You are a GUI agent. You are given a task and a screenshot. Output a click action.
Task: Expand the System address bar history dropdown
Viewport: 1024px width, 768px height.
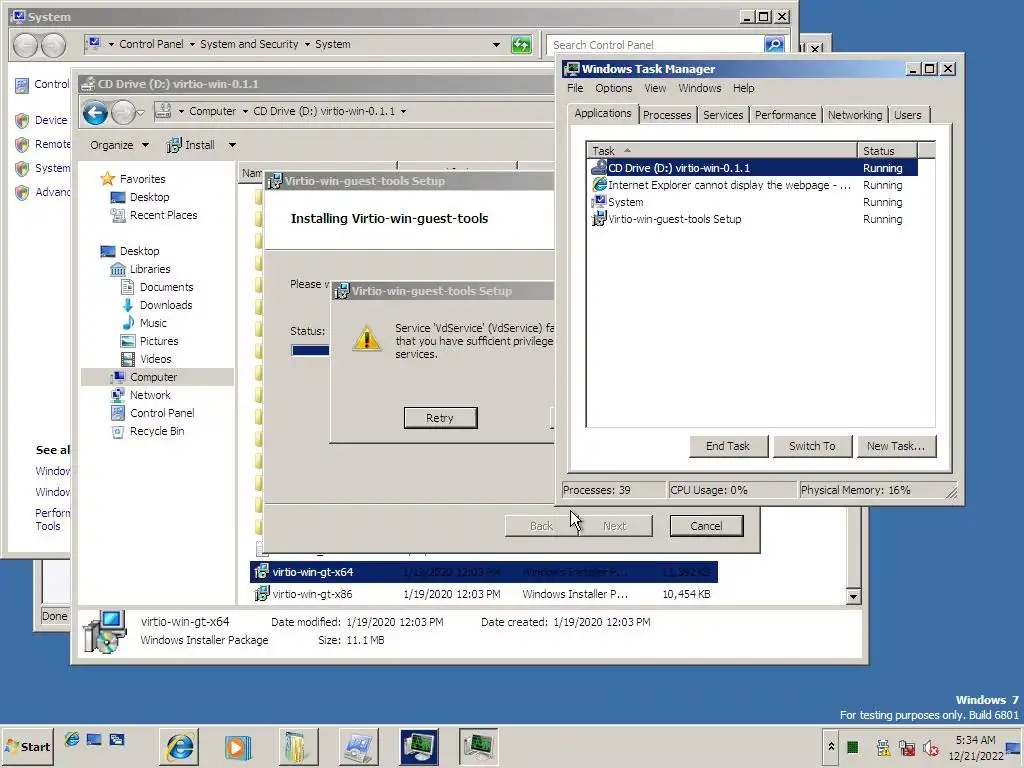(x=496, y=44)
